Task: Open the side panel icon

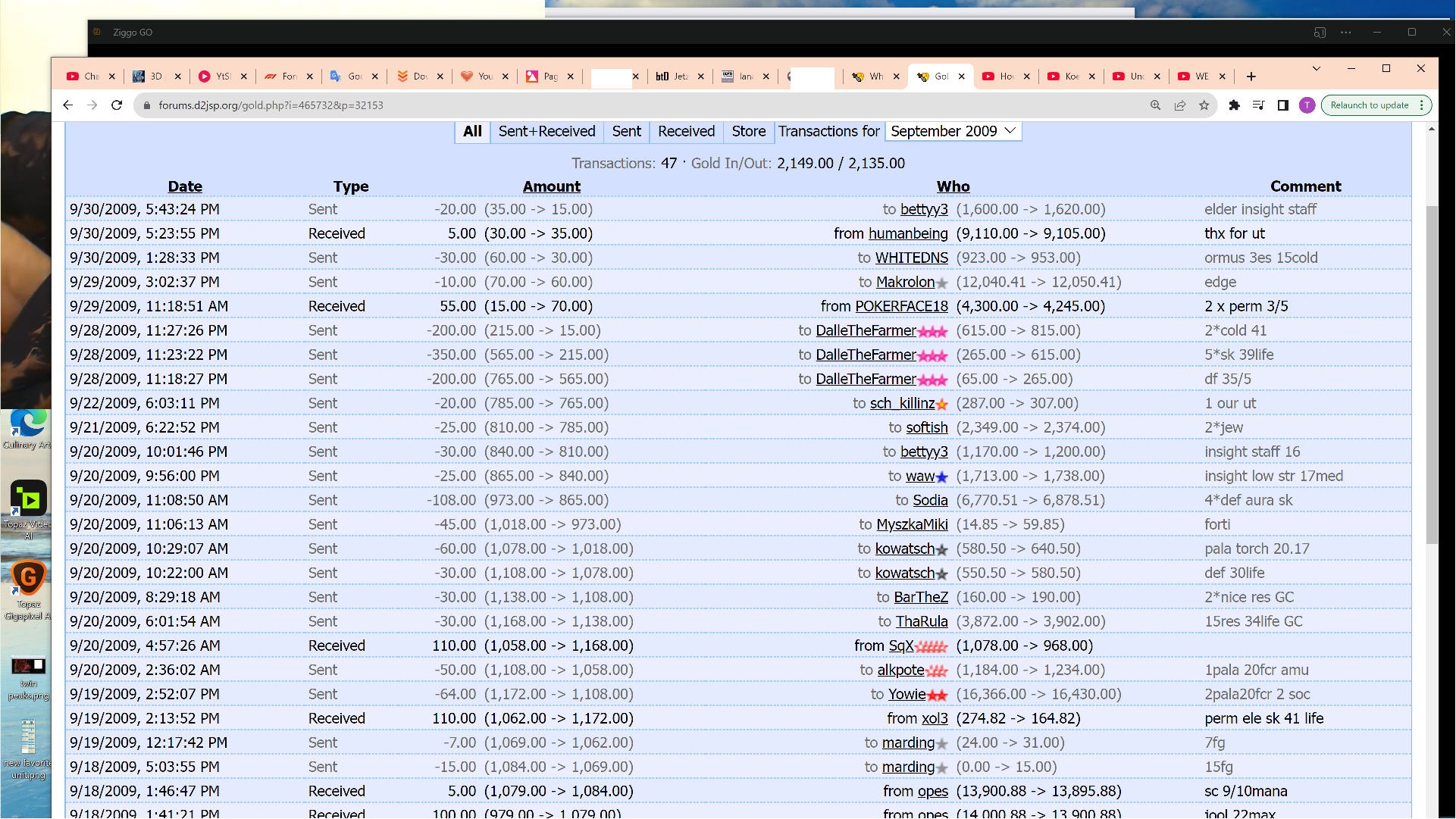Action: point(1282,105)
